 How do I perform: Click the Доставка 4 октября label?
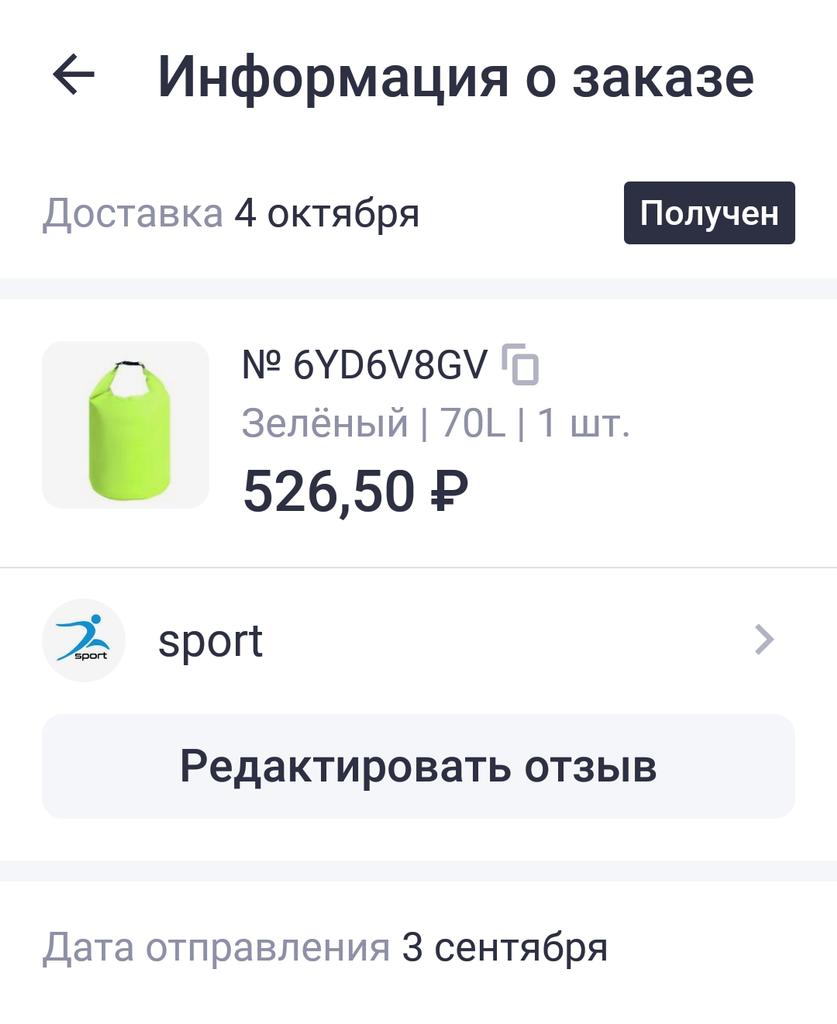click(230, 214)
